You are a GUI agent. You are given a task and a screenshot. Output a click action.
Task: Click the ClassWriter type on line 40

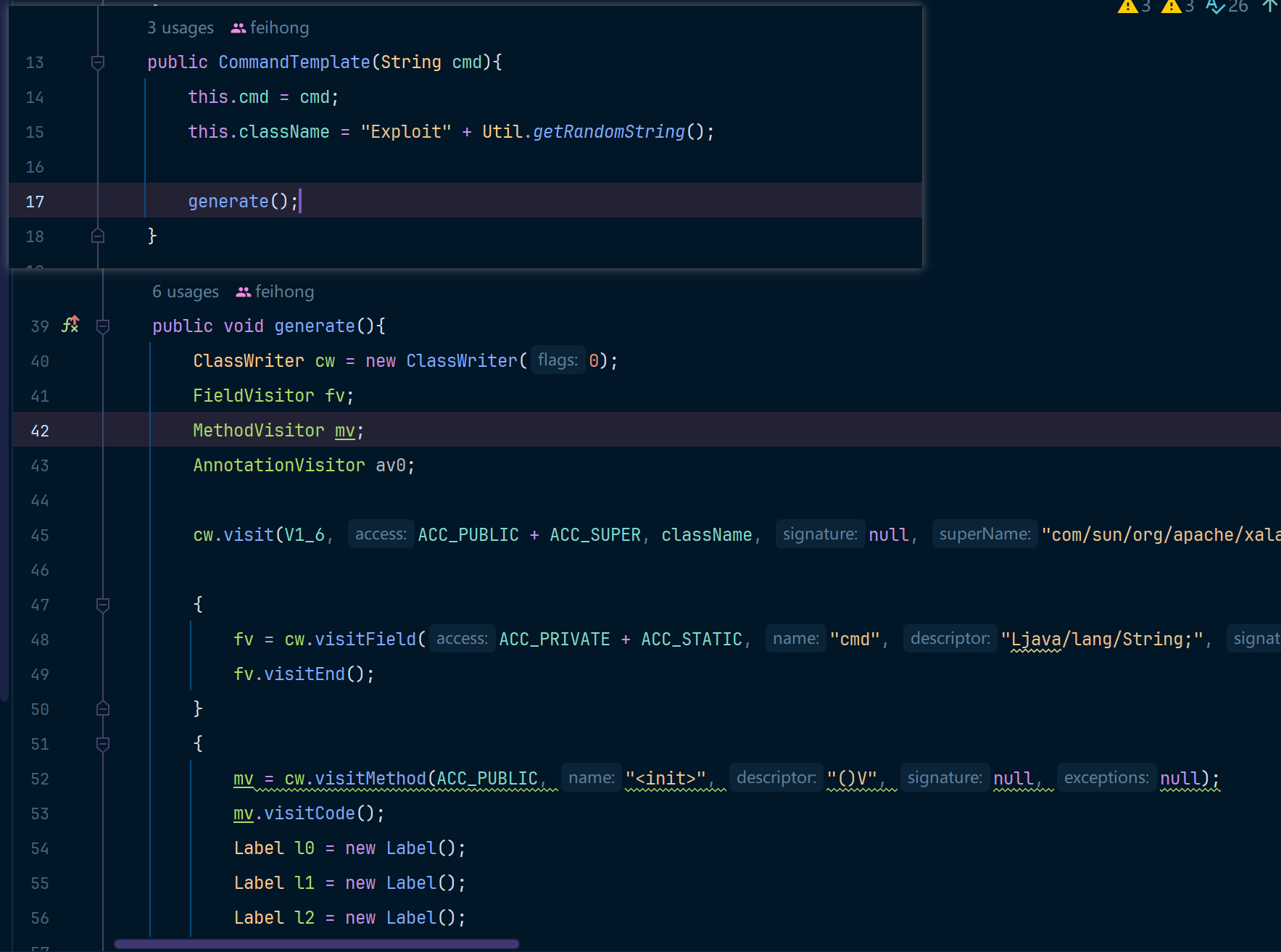point(249,361)
